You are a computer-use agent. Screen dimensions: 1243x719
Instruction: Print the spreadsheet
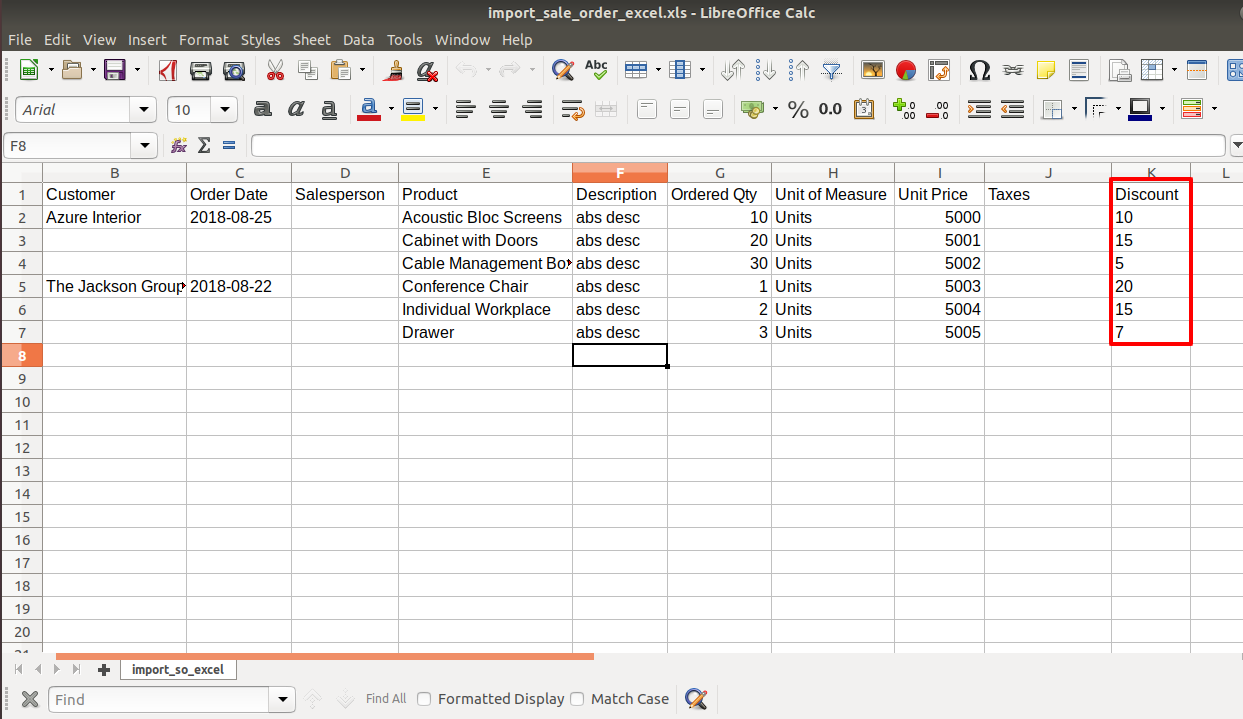pos(201,70)
